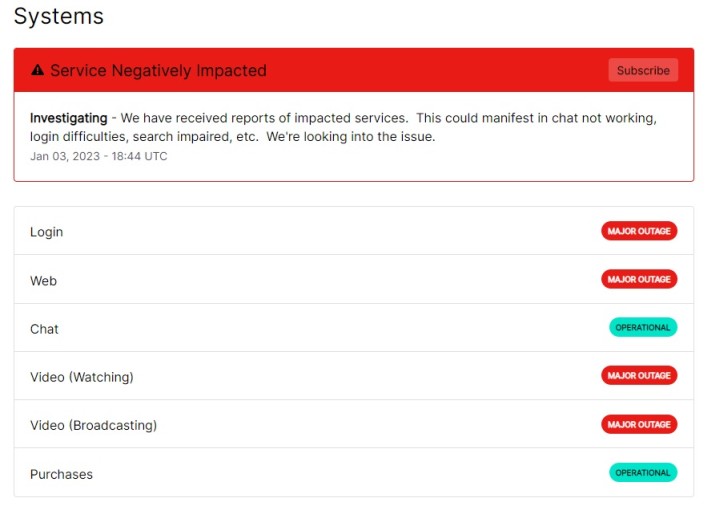The width and height of the screenshot is (720, 518).
Task: Click the Web major outage badge
Action: [639, 279]
